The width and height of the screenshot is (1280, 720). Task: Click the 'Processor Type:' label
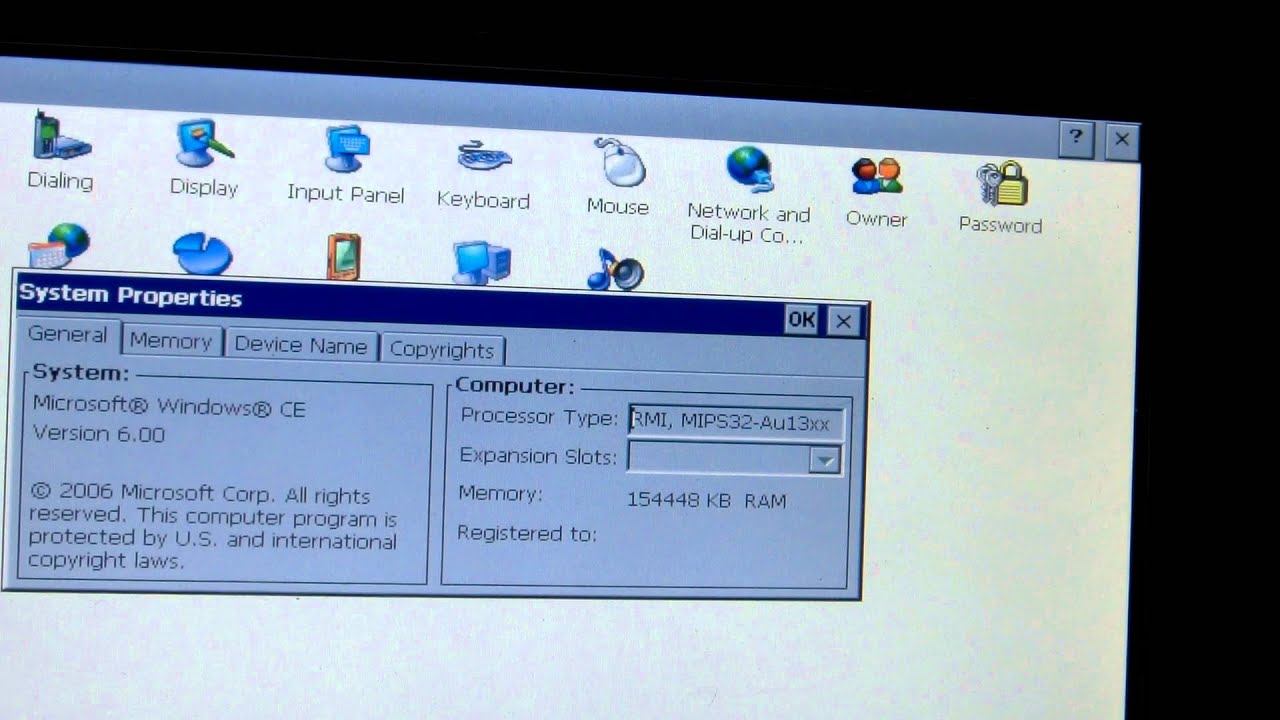click(539, 417)
